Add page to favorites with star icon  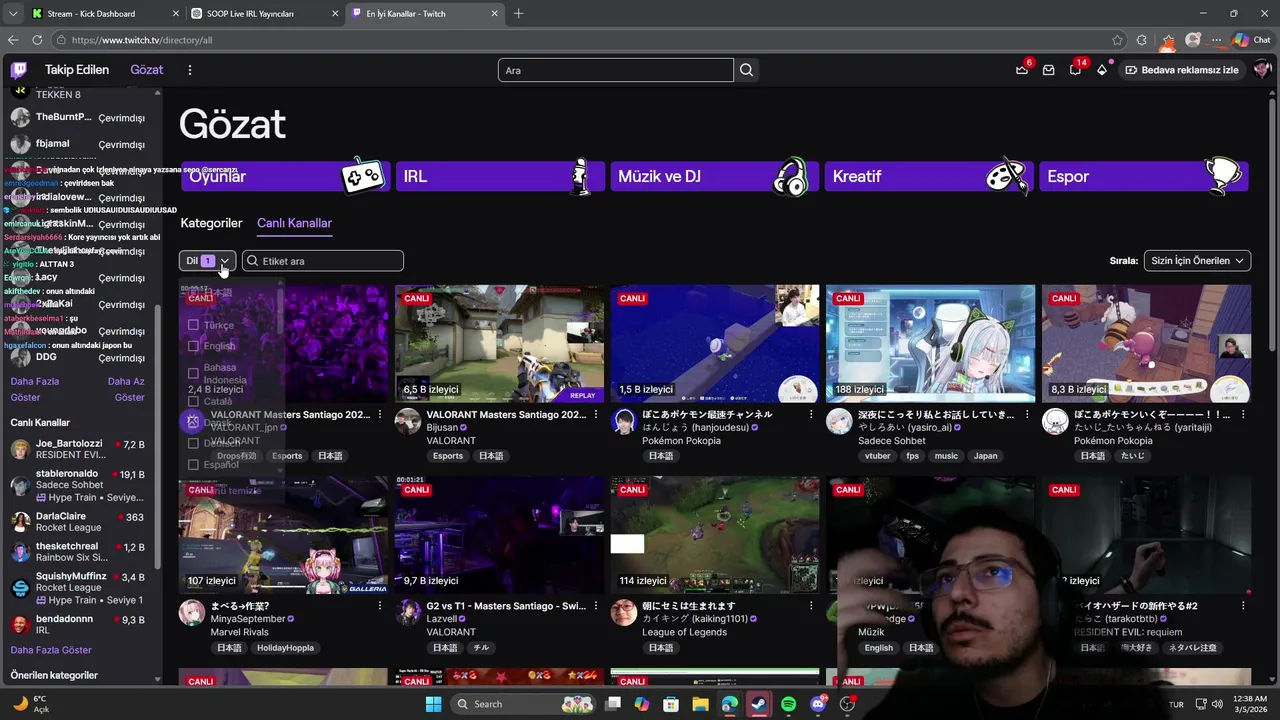tap(1117, 40)
